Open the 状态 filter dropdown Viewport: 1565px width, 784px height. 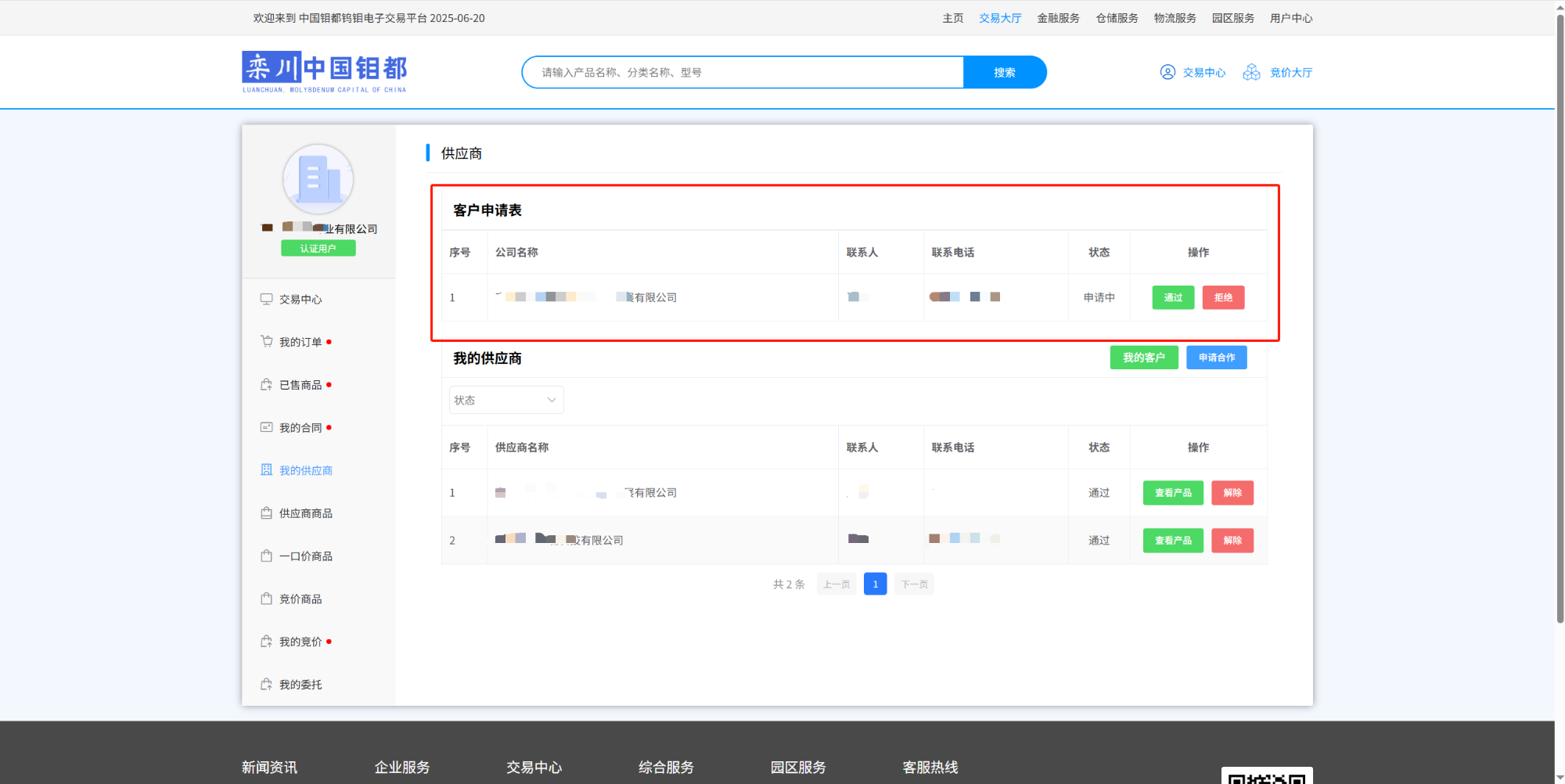click(x=505, y=400)
